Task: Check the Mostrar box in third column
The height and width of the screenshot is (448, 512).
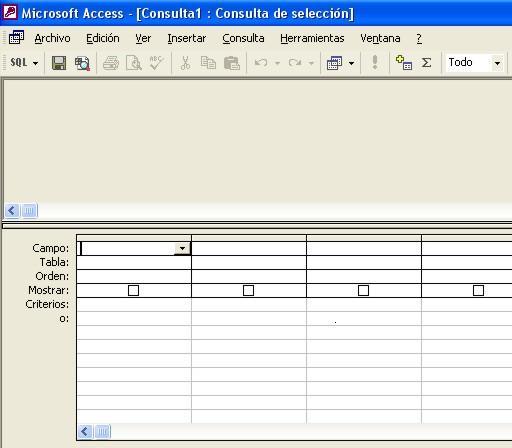Action: coord(363,290)
